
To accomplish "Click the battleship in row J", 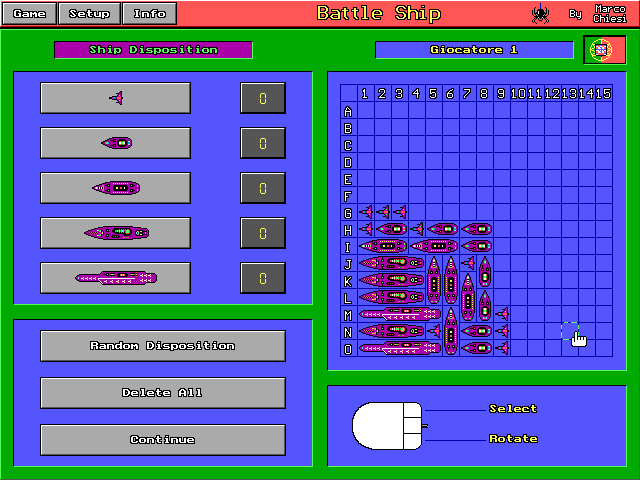I will pyautogui.click(x=391, y=263).
